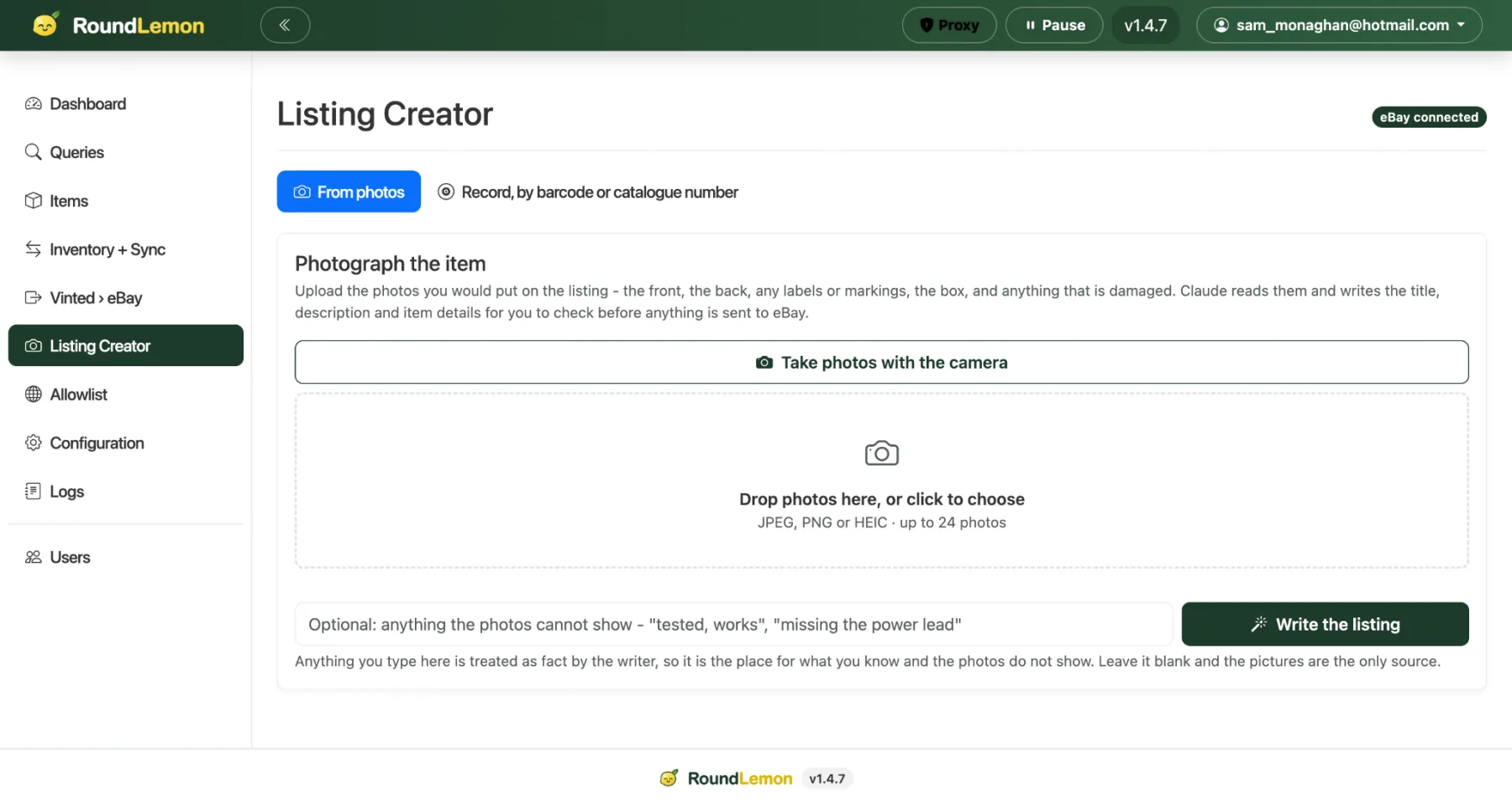
Task: Switch to Record, by barcode or catalogue number
Action: [588, 192]
